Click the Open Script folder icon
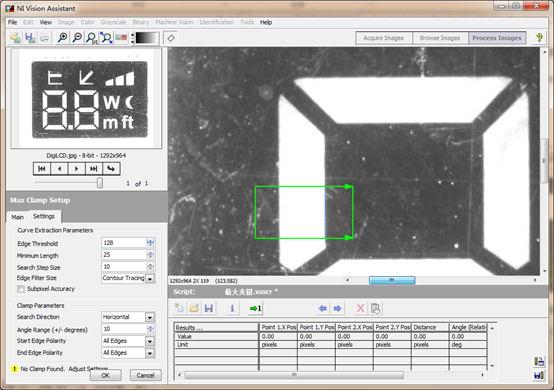Screen dimensions: 554x390 [194, 308]
